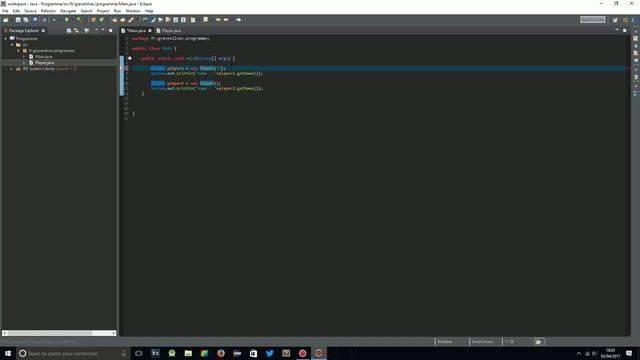Open the Edit menu
Image resolution: width=640 pixels, height=360 pixels.
click(16, 11)
